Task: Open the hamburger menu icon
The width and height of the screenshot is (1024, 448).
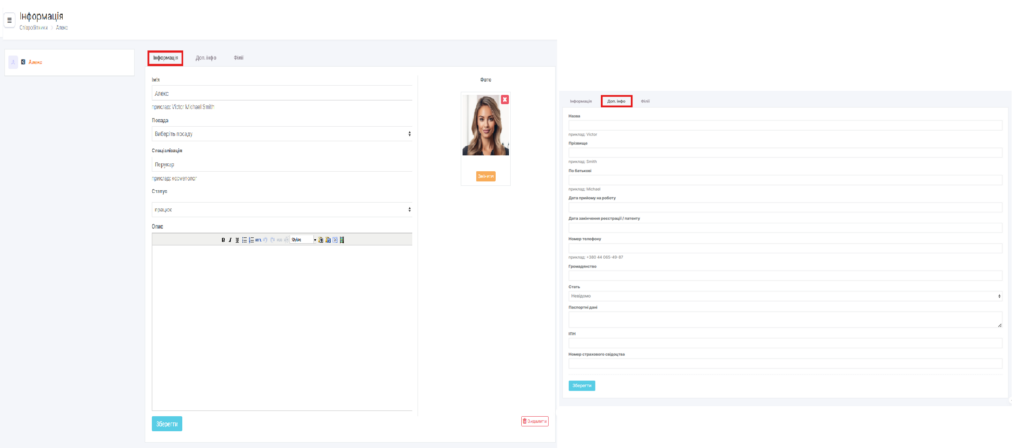Action: 10,19
